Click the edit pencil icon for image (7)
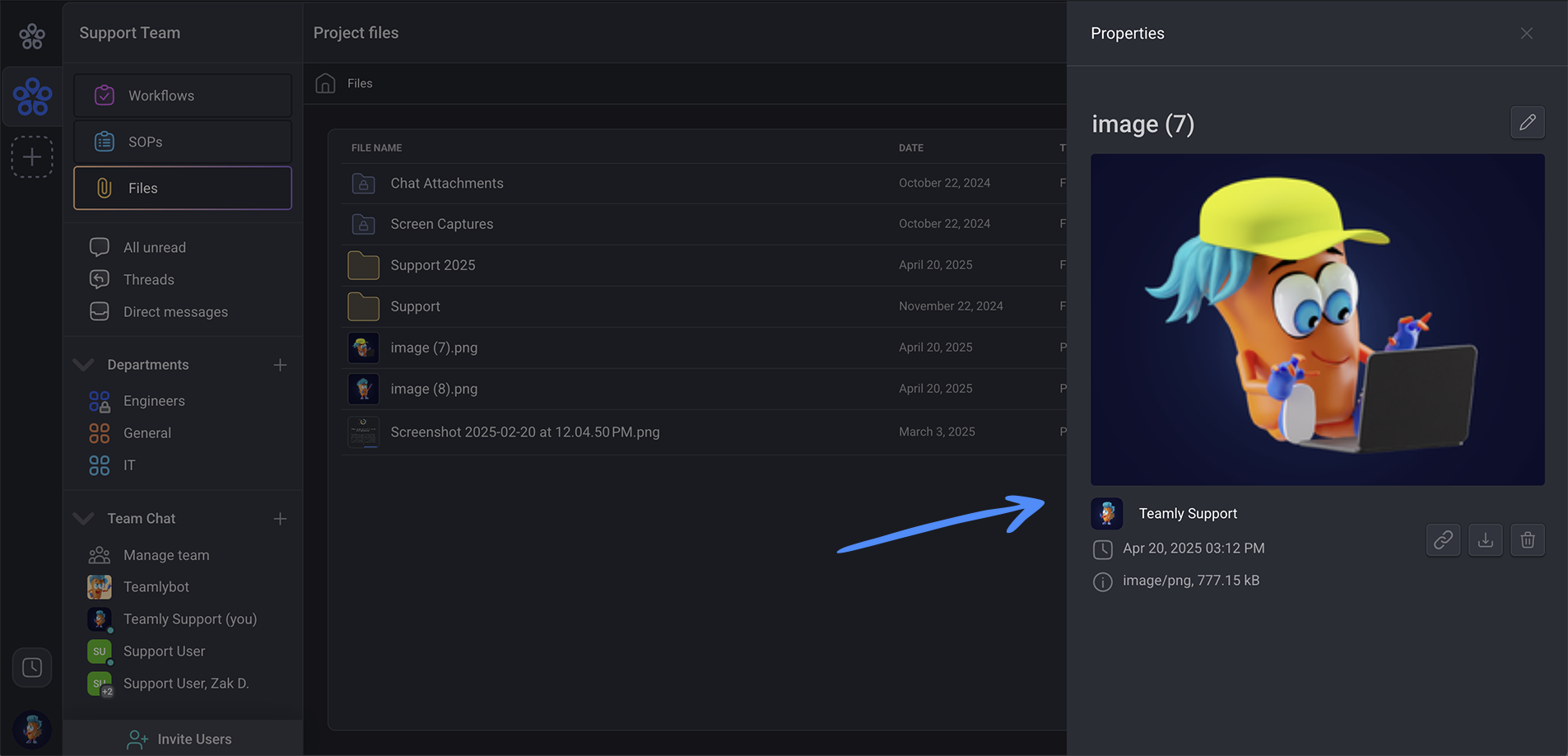 (1527, 123)
